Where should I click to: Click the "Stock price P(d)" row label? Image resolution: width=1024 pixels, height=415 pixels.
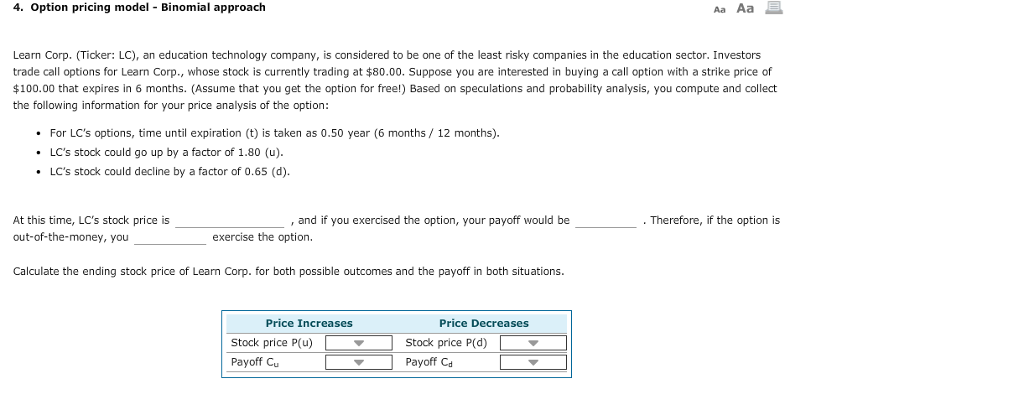[446, 342]
